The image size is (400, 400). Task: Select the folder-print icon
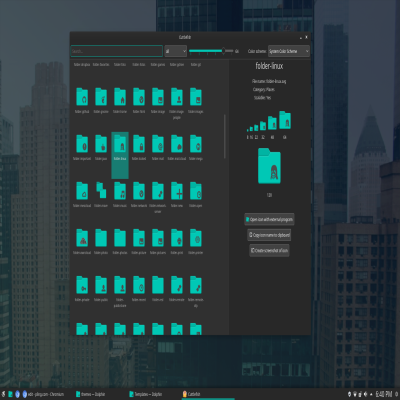coord(177,238)
